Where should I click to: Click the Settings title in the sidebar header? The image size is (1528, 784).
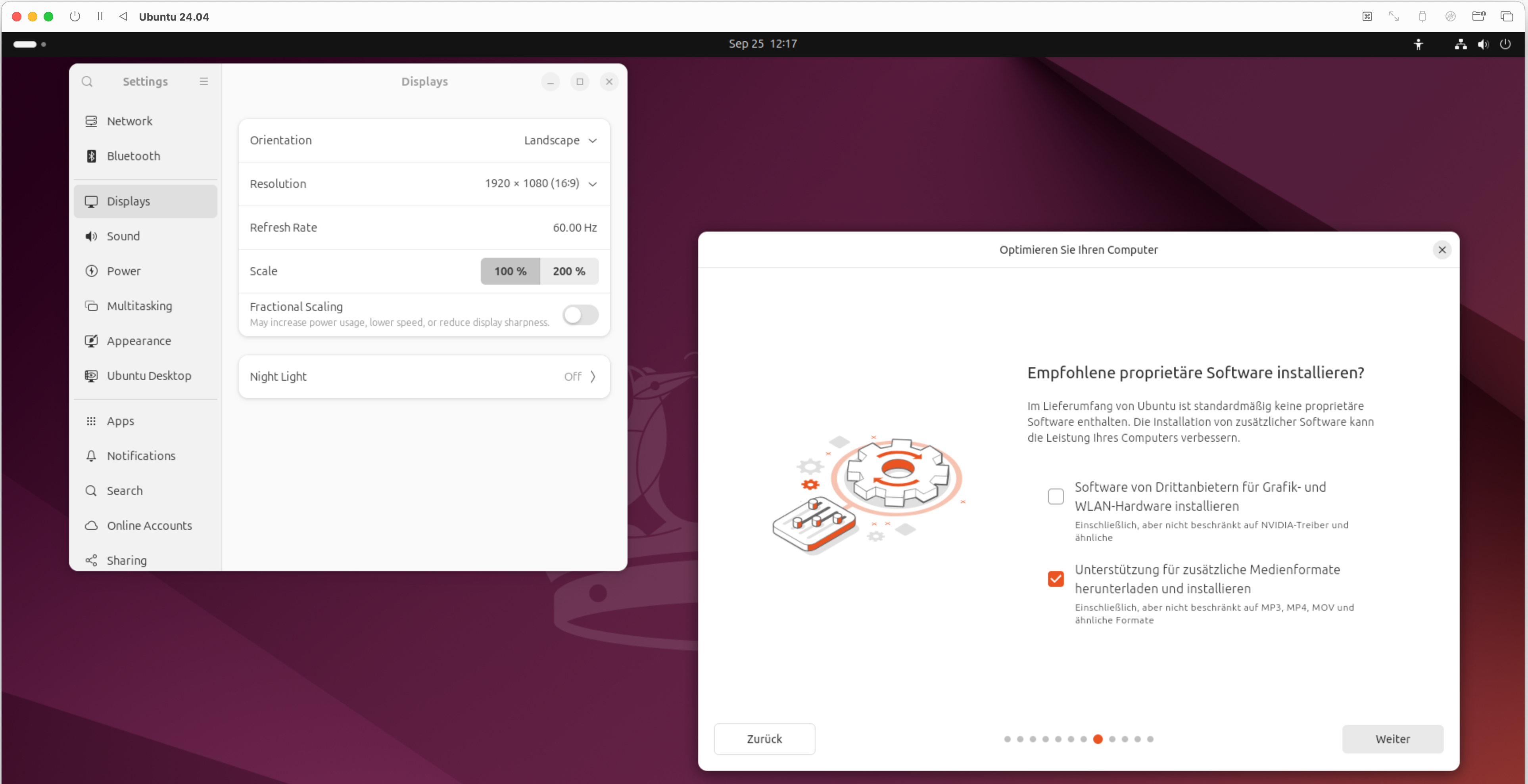click(x=145, y=82)
